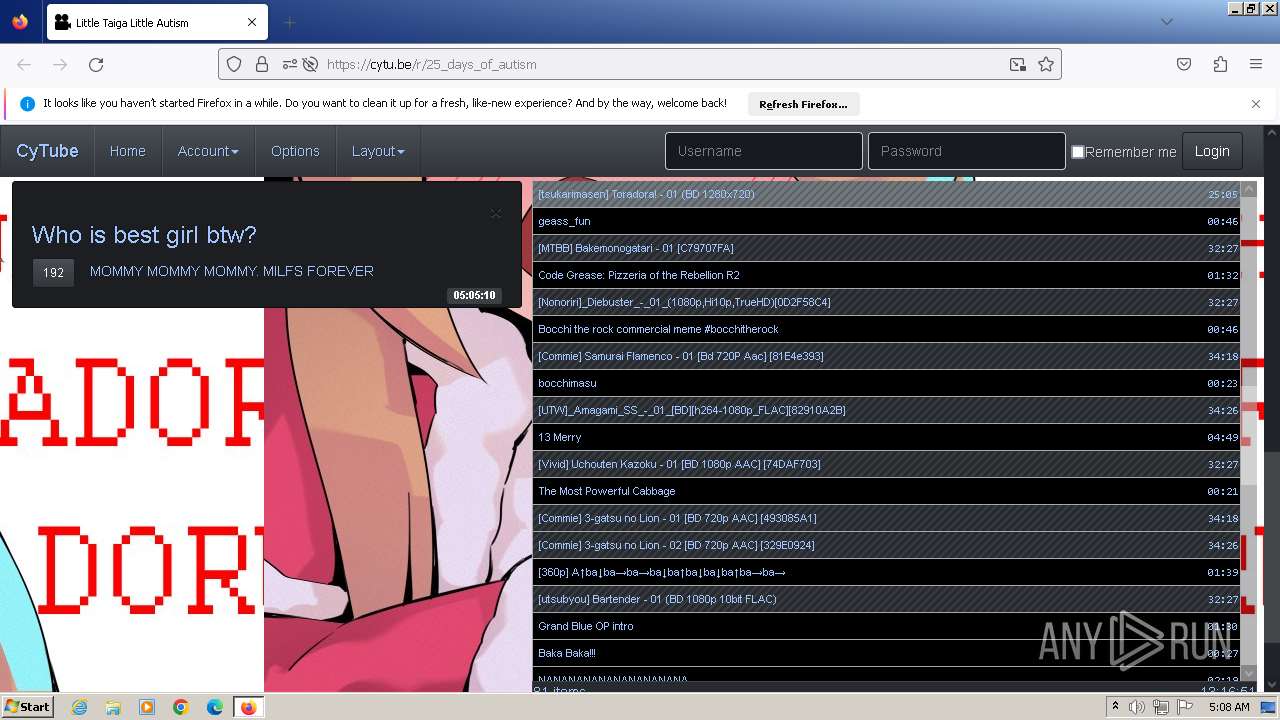Image resolution: width=1280 pixels, height=720 pixels.
Task: Select the Bartender - 01 playlist entry
Action: click(887, 599)
